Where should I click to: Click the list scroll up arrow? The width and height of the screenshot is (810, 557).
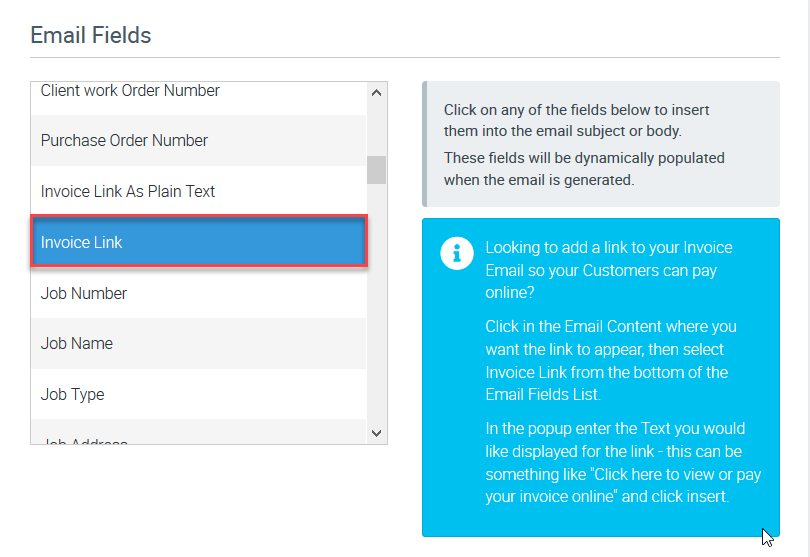coord(377,92)
